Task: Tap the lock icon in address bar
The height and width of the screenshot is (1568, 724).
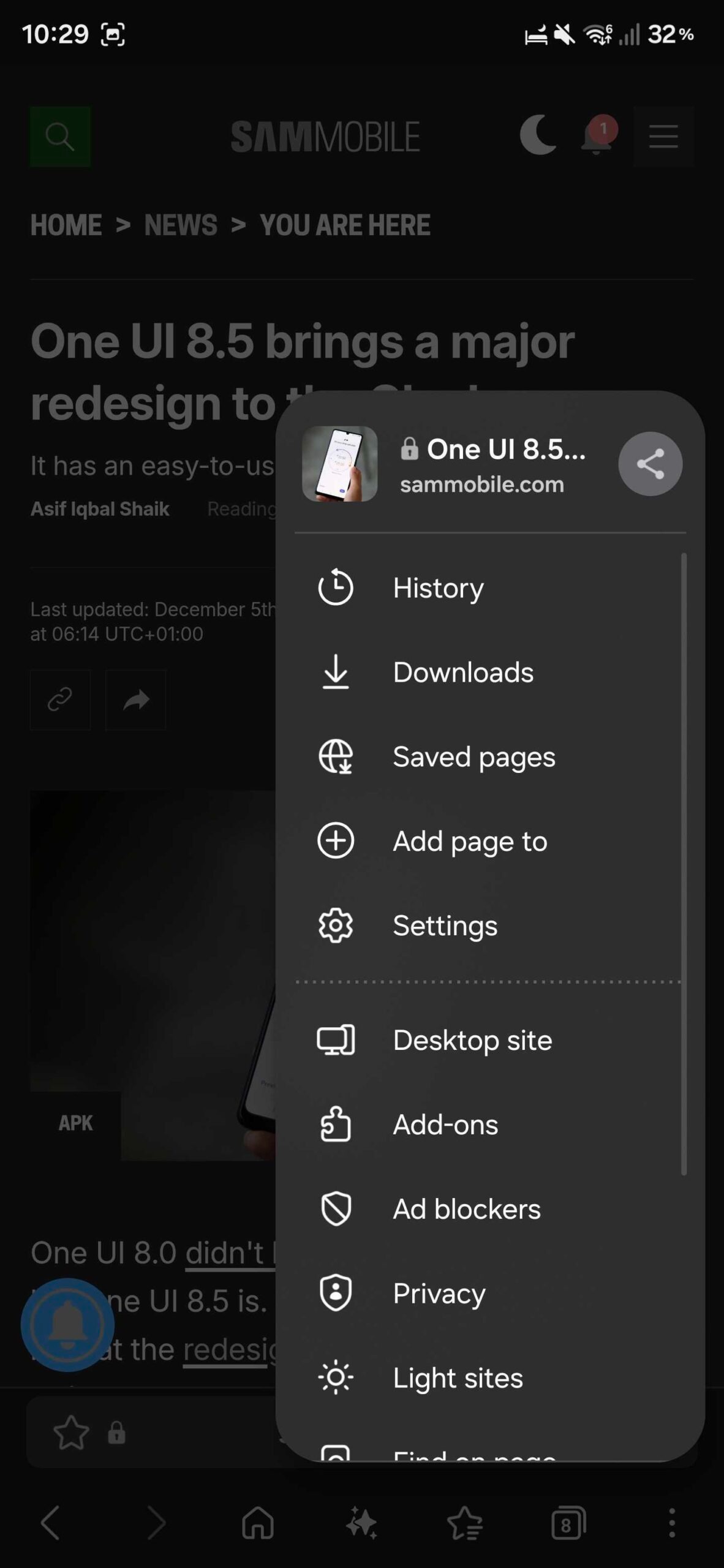Action: pyautogui.click(x=116, y=1433)
